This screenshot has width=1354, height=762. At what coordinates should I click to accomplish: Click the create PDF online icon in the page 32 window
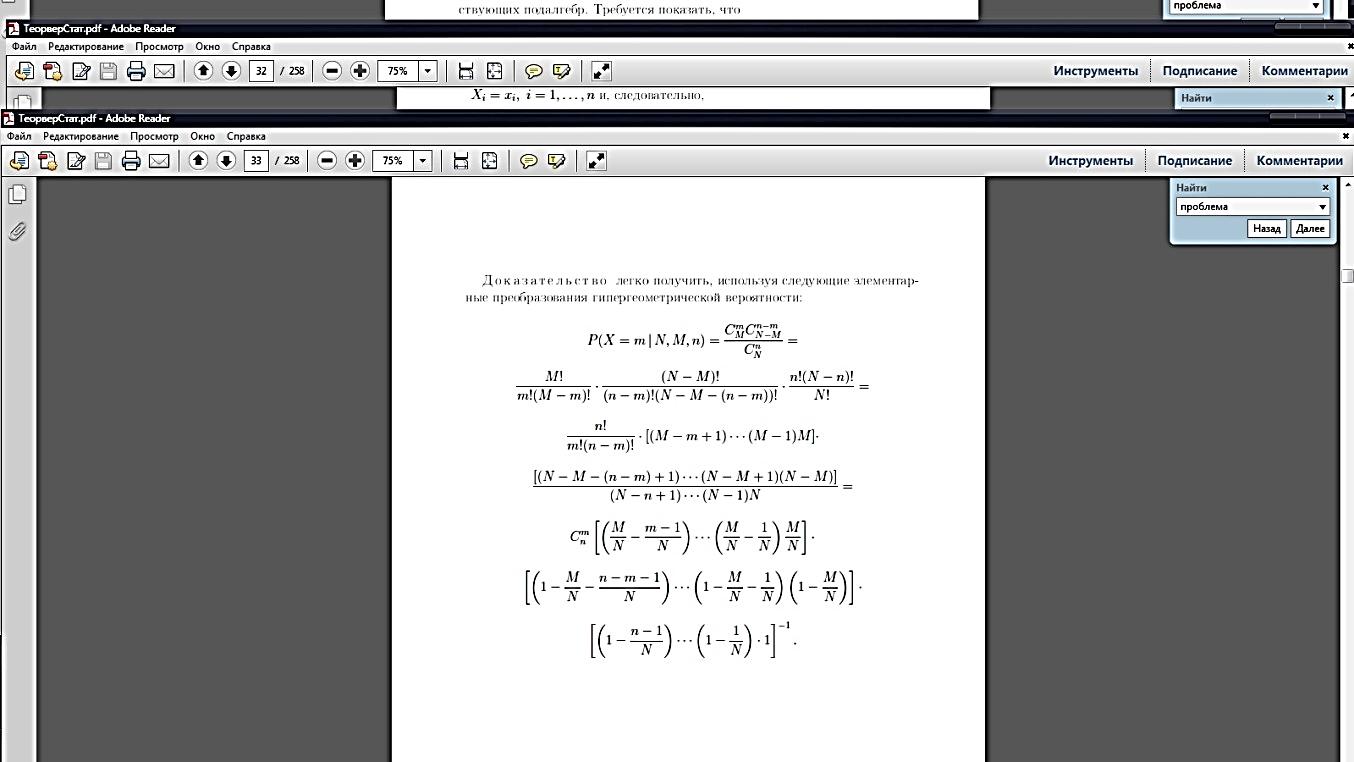point(24,71)
